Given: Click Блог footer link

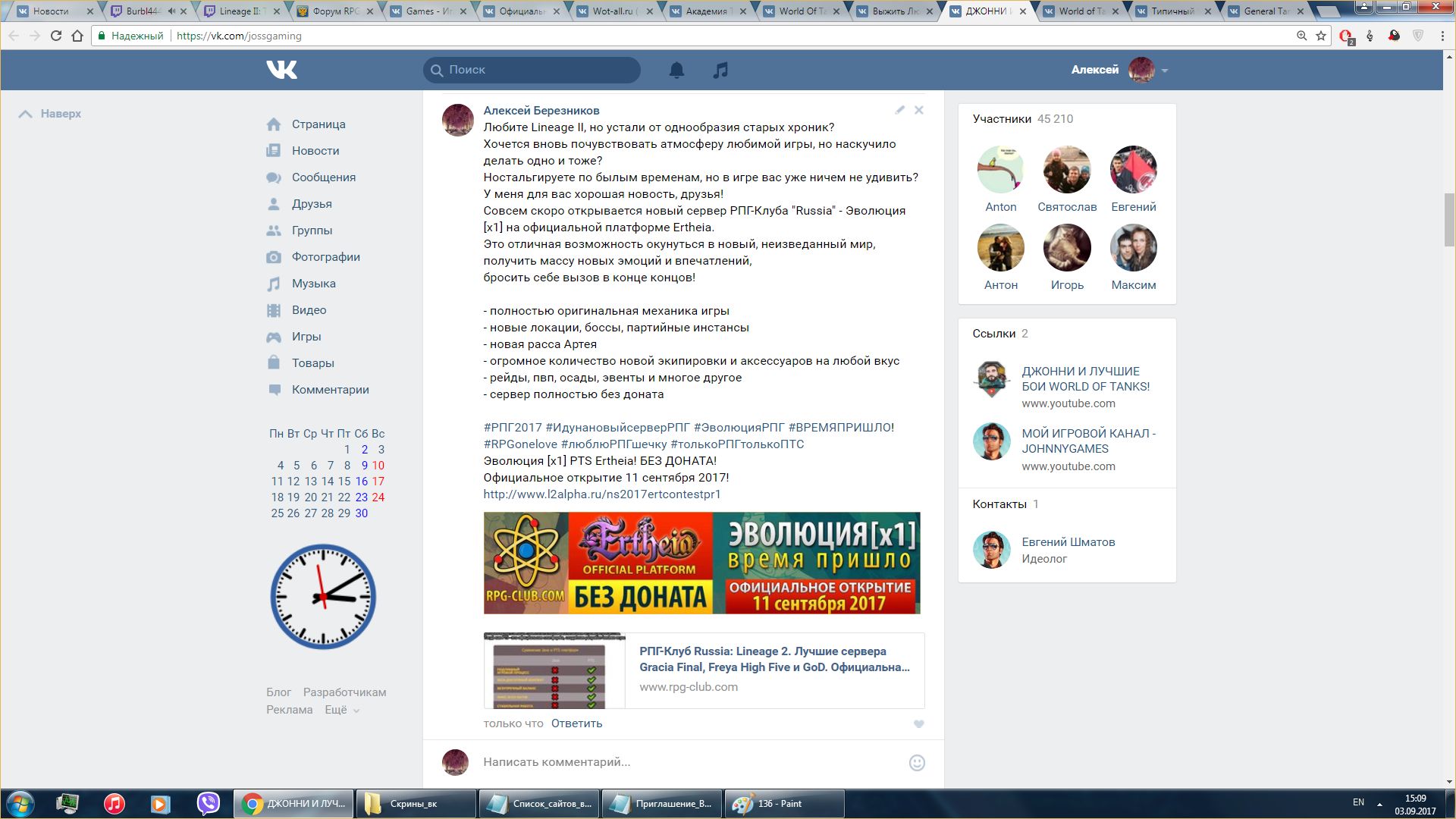Looking at the screenshot, I should (x=278, y=692).
